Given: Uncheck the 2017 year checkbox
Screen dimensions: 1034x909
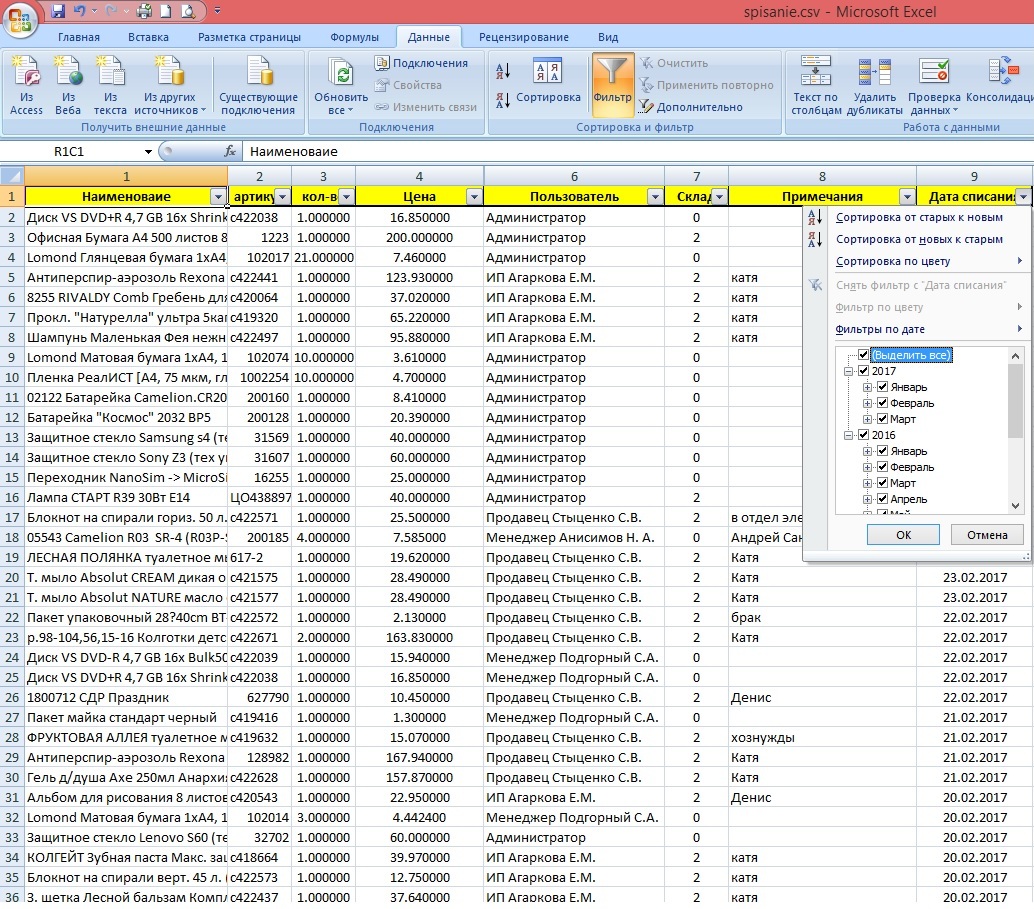Looking at the screenshot, I should point(863,371).
